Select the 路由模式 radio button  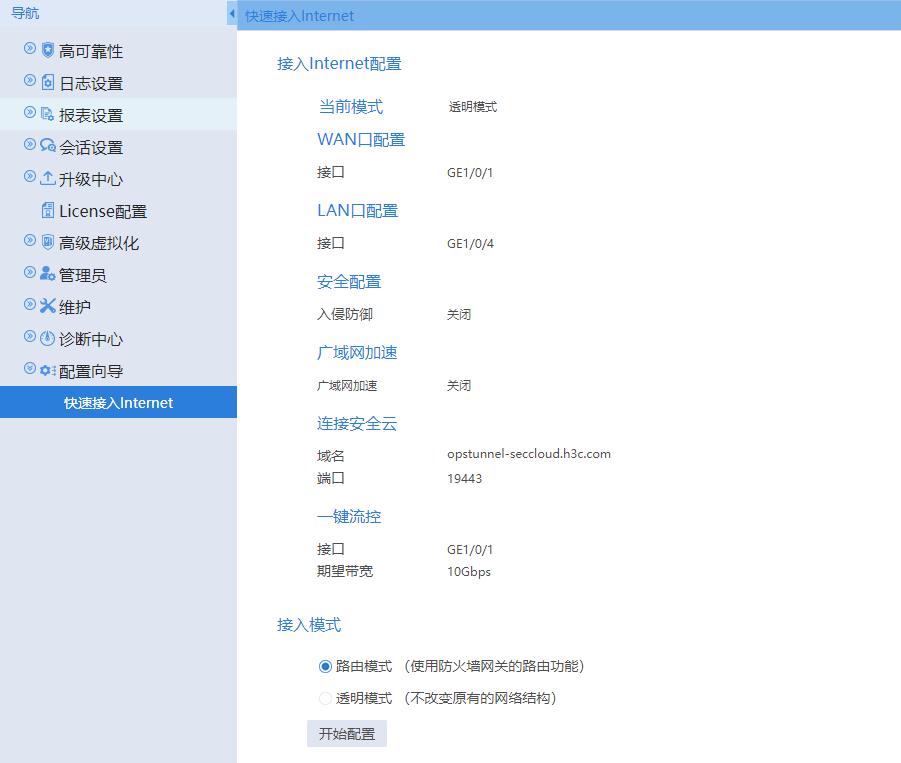tap(325, 666)
